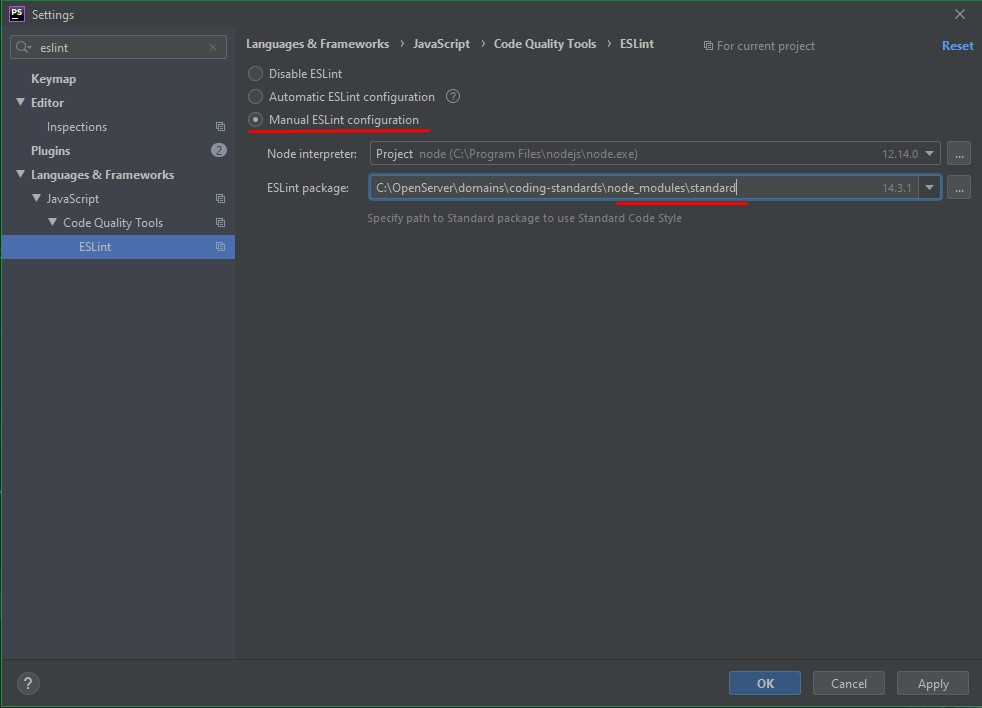Click ESLint breadcrumb
This screenshot has width=982, height=708.
click(x=637, y=44)
